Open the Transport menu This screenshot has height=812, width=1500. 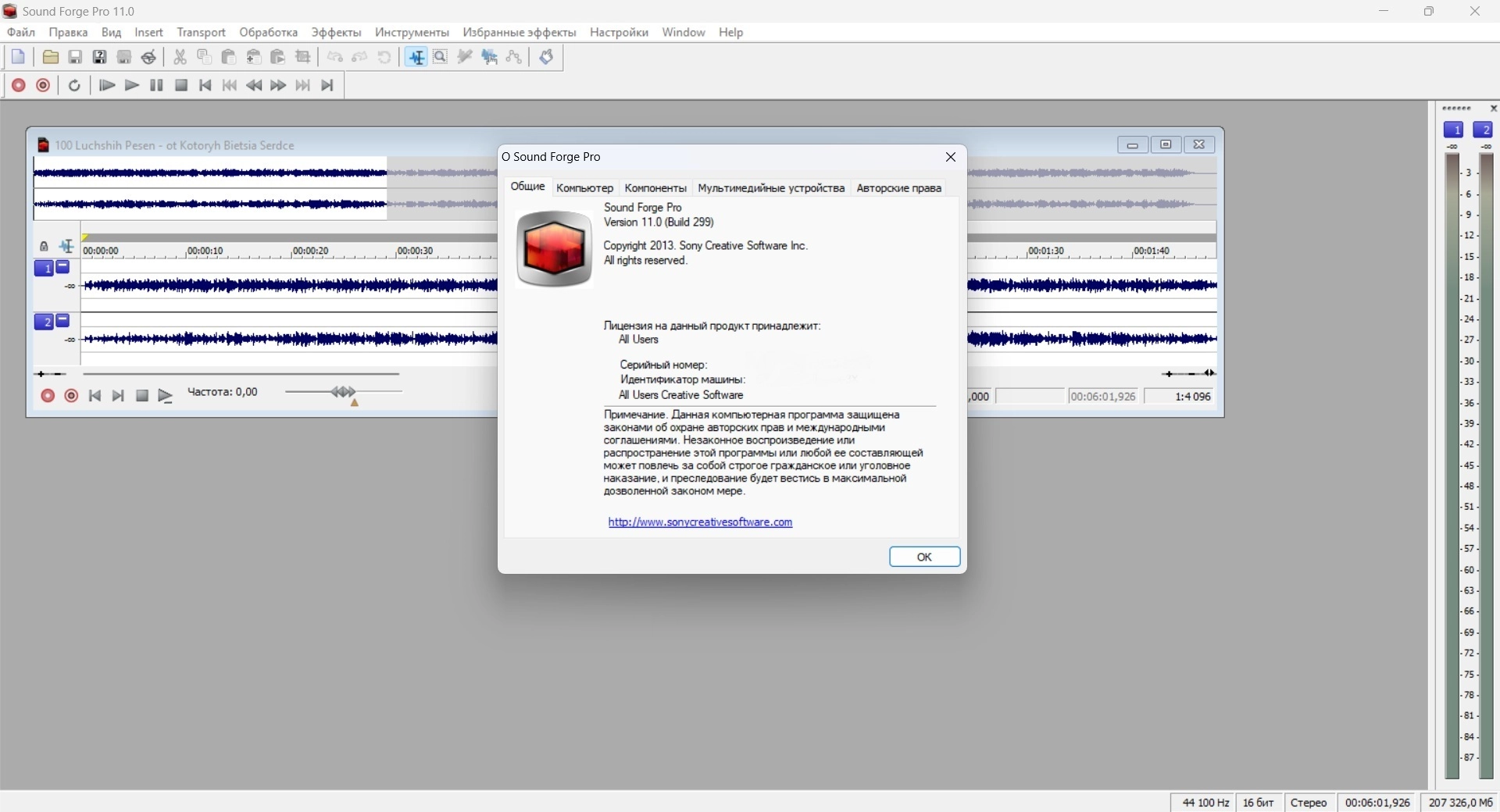202,33
